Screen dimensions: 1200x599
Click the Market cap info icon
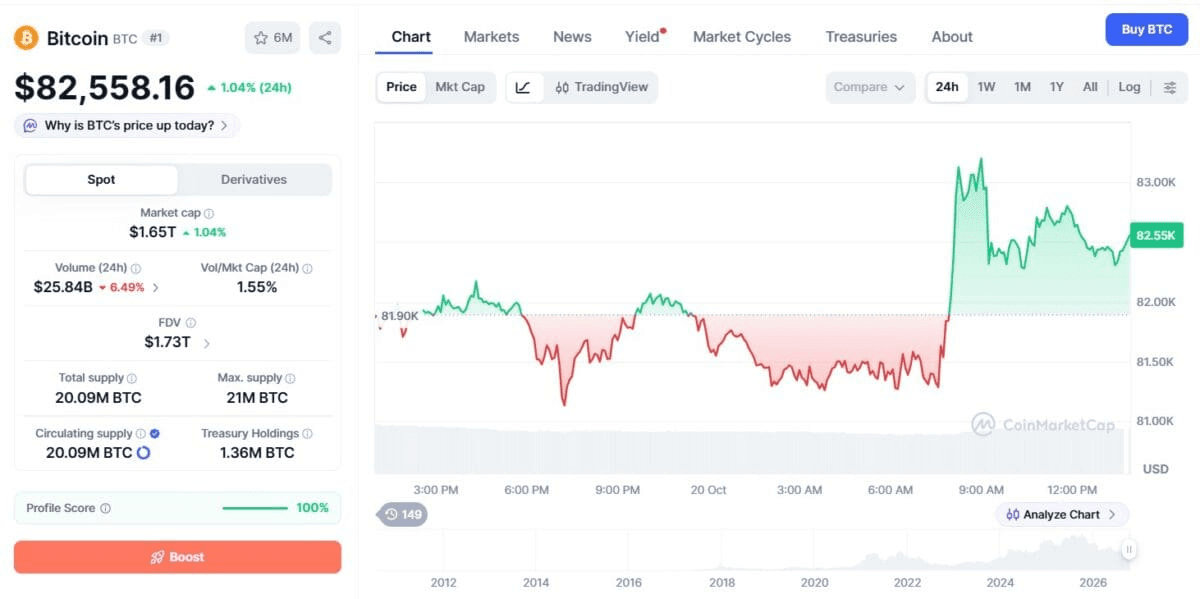click(x=209, y=213)
